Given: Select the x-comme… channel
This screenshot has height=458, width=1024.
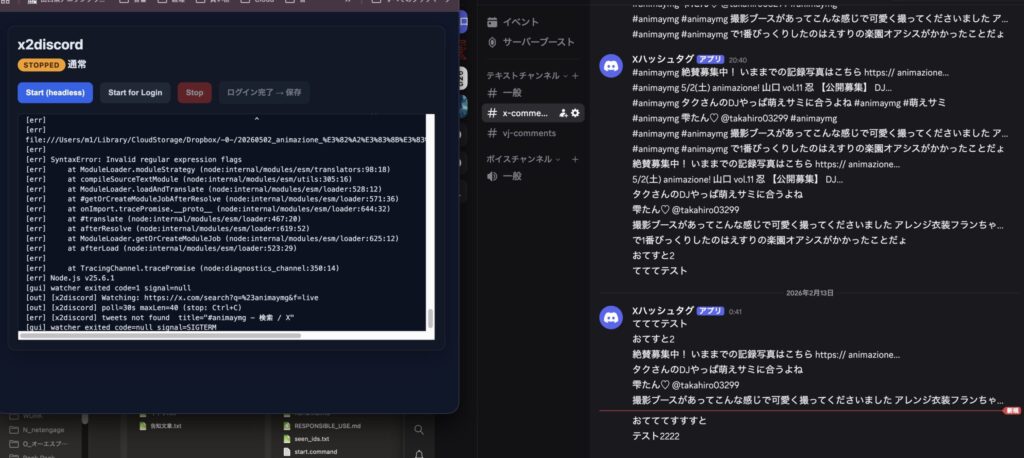Looking at the screenshot, I should pyautogui.click(x=534, y=113).
